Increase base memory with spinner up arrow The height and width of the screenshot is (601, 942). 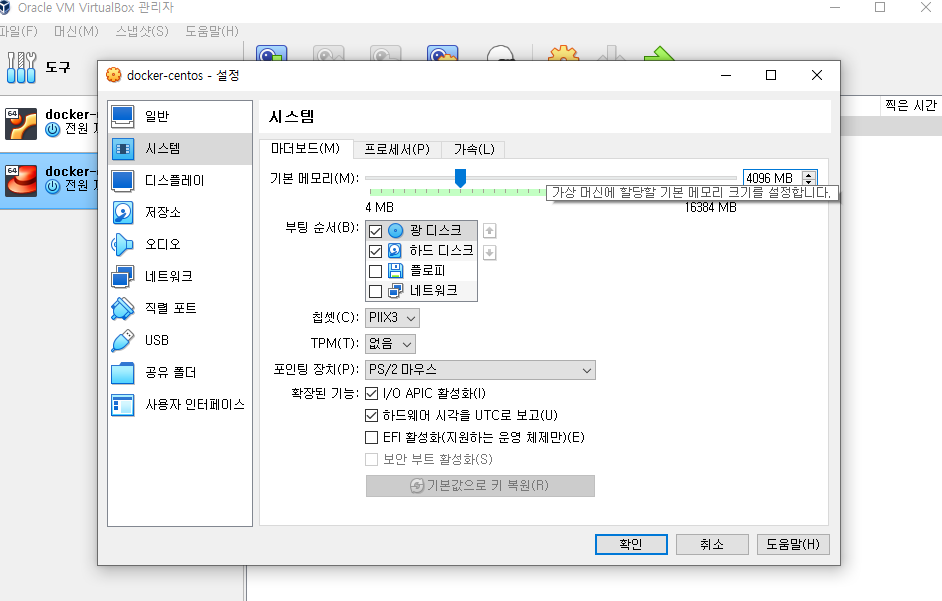(809, 174)
